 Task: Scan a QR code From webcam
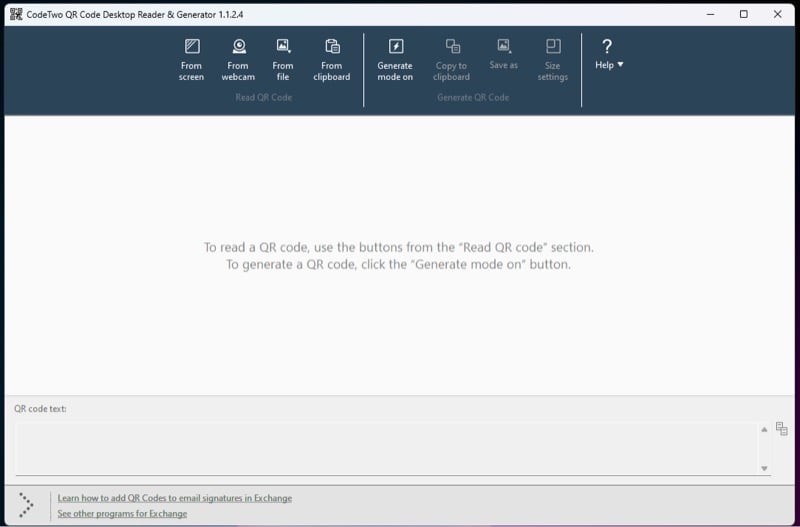[x=238, y=60]
